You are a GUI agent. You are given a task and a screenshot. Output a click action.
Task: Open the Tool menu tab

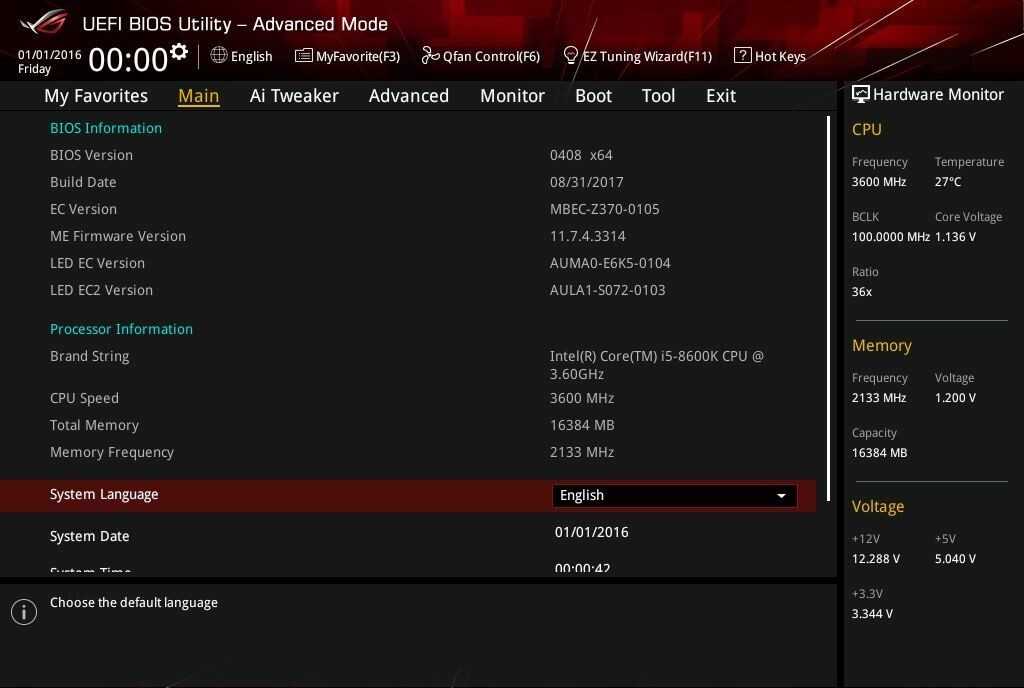658,96
